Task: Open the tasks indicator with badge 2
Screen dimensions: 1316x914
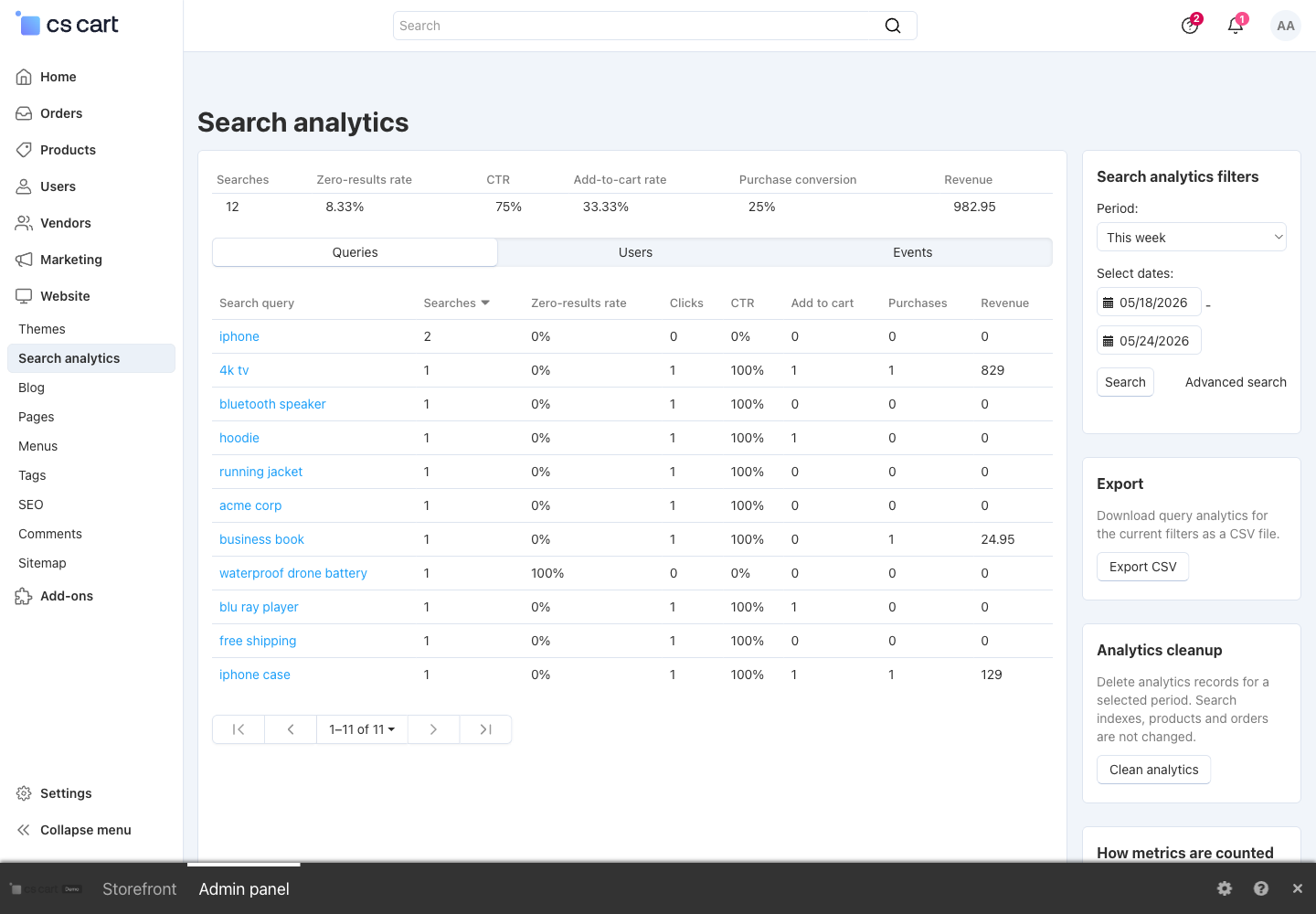Action: (x=1190, y=26)
